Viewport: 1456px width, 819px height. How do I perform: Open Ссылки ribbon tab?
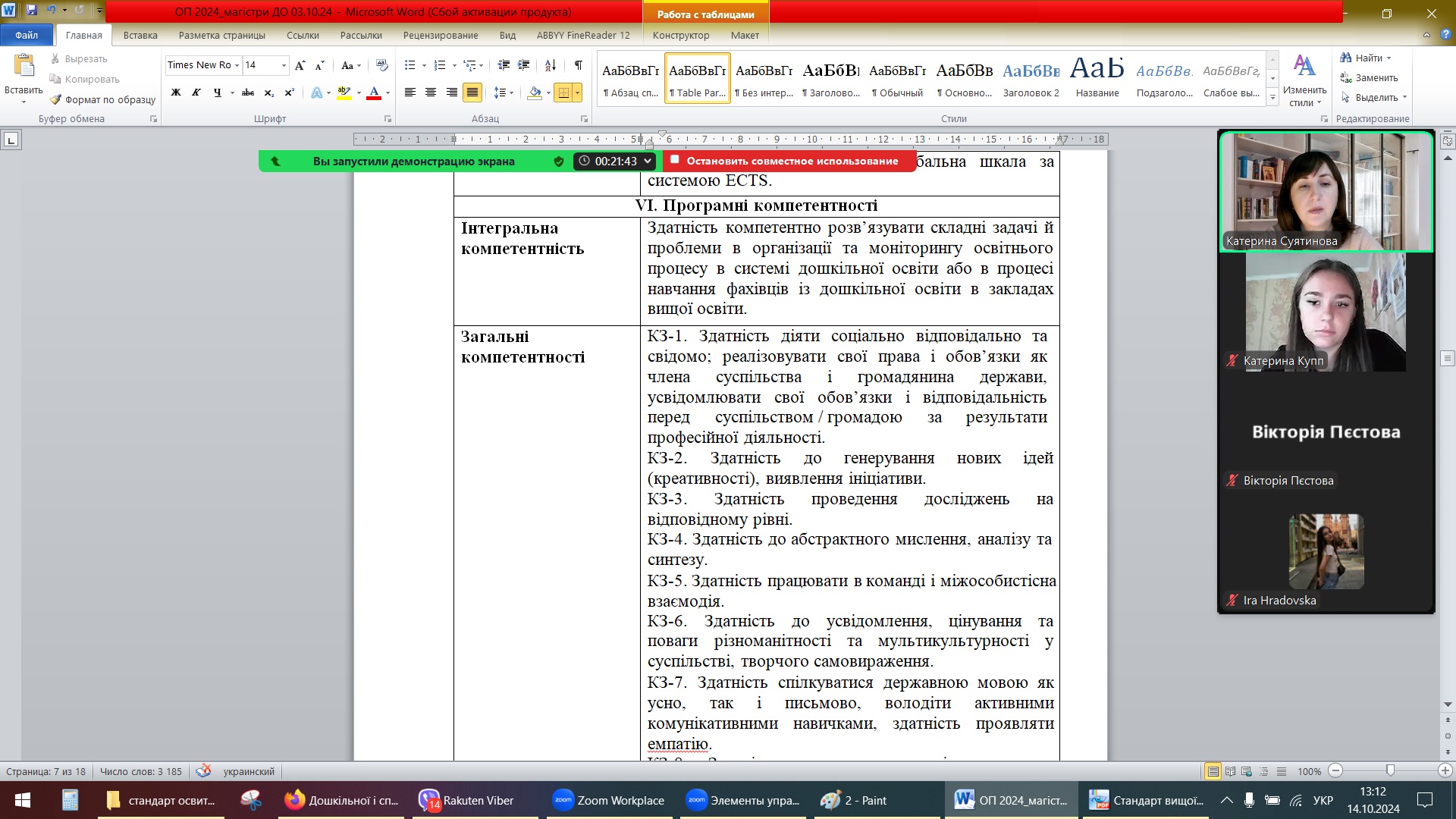(303, 35)
